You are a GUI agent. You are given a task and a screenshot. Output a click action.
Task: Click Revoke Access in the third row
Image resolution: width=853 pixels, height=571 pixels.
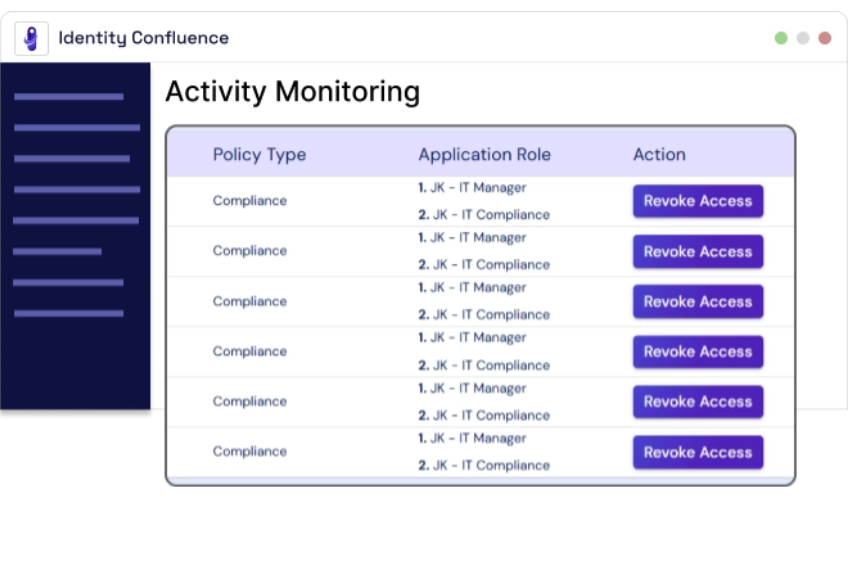pos(698,302)
